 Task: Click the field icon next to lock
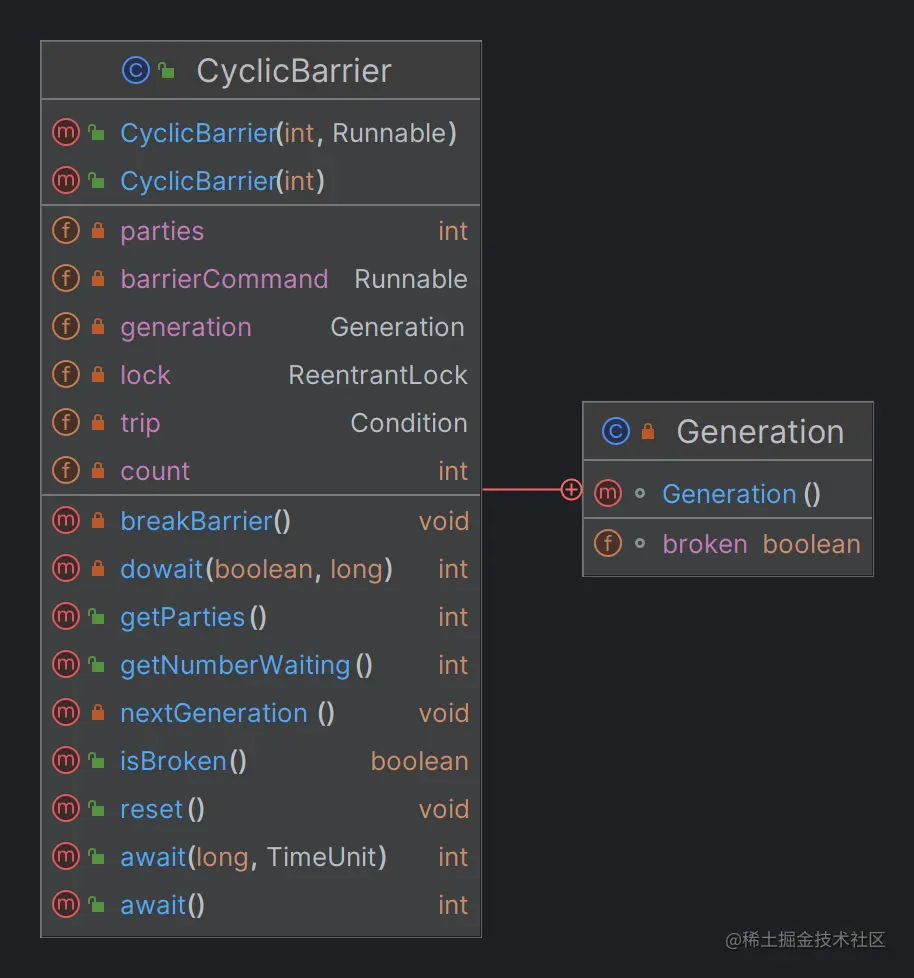pyautogui.click(x=64, y=374)
